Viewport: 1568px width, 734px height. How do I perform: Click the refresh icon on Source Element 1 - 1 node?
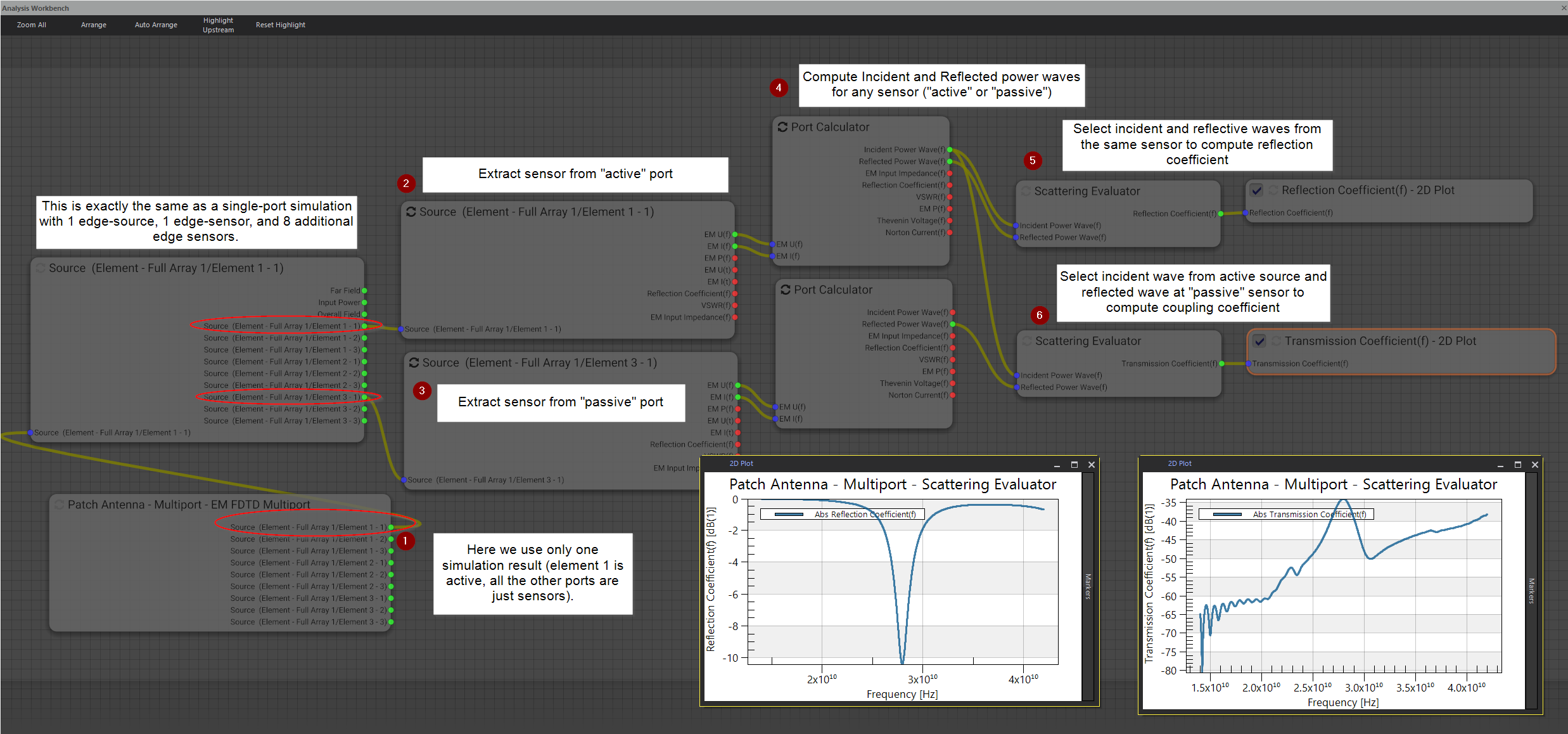pyautogui.click(x=412, y=212)
